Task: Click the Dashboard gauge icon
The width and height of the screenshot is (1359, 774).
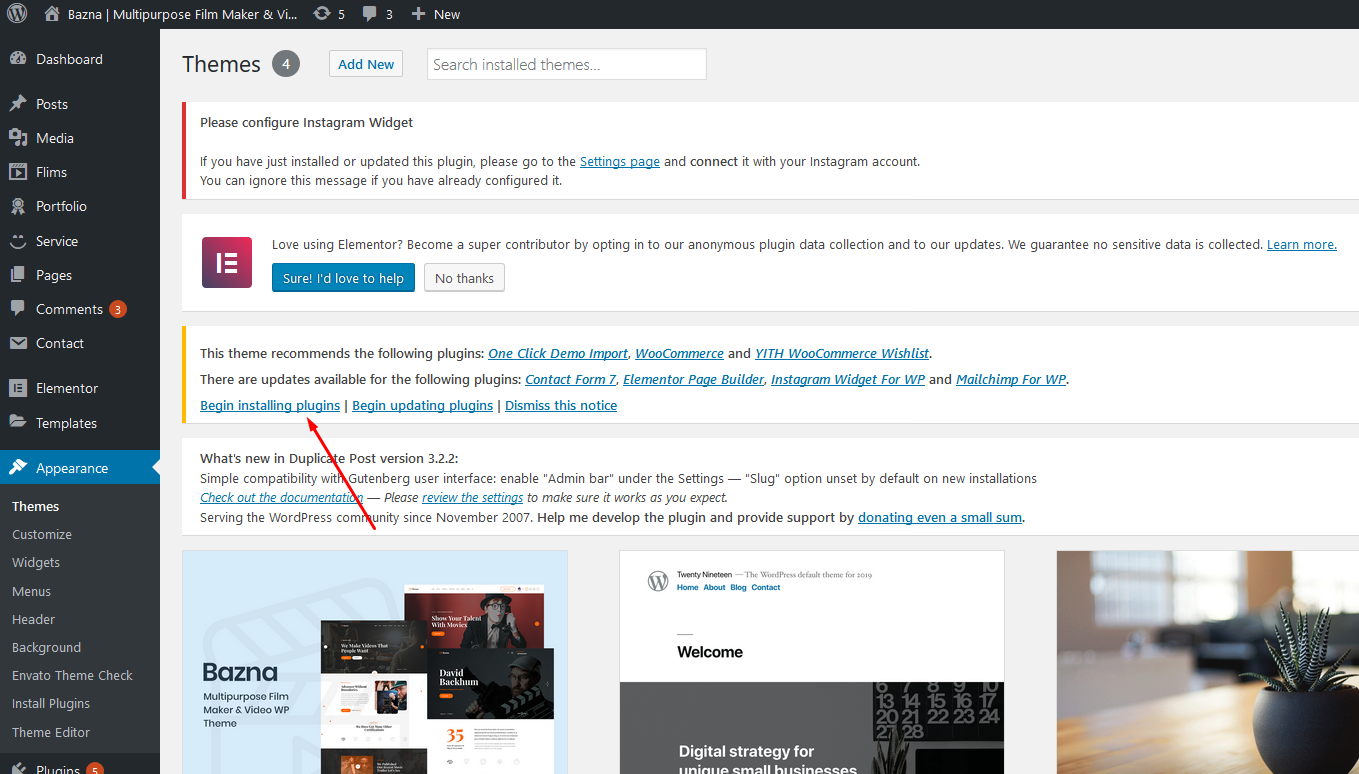Action: pos(18,59)
